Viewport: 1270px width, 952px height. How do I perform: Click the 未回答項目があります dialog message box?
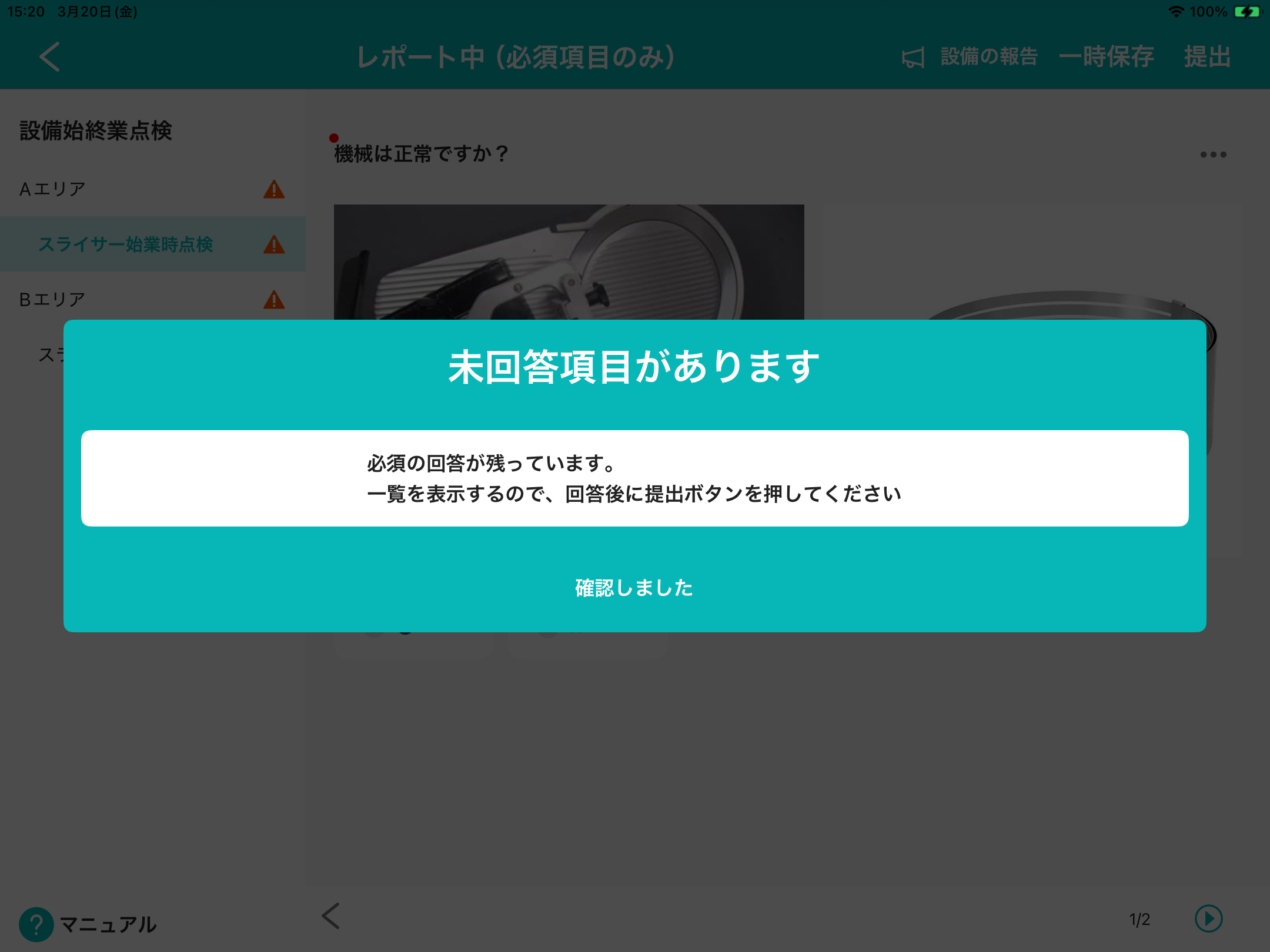click(634, 478)
